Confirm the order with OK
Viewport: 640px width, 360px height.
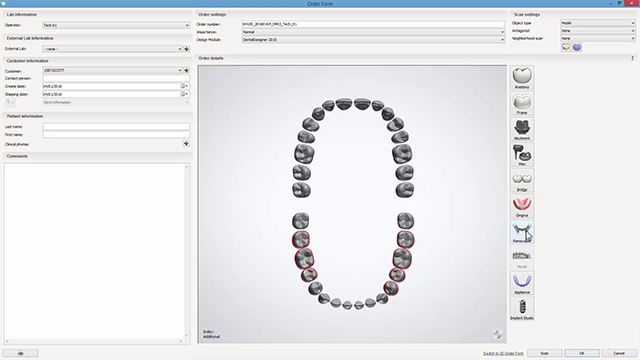pos(582,353)
